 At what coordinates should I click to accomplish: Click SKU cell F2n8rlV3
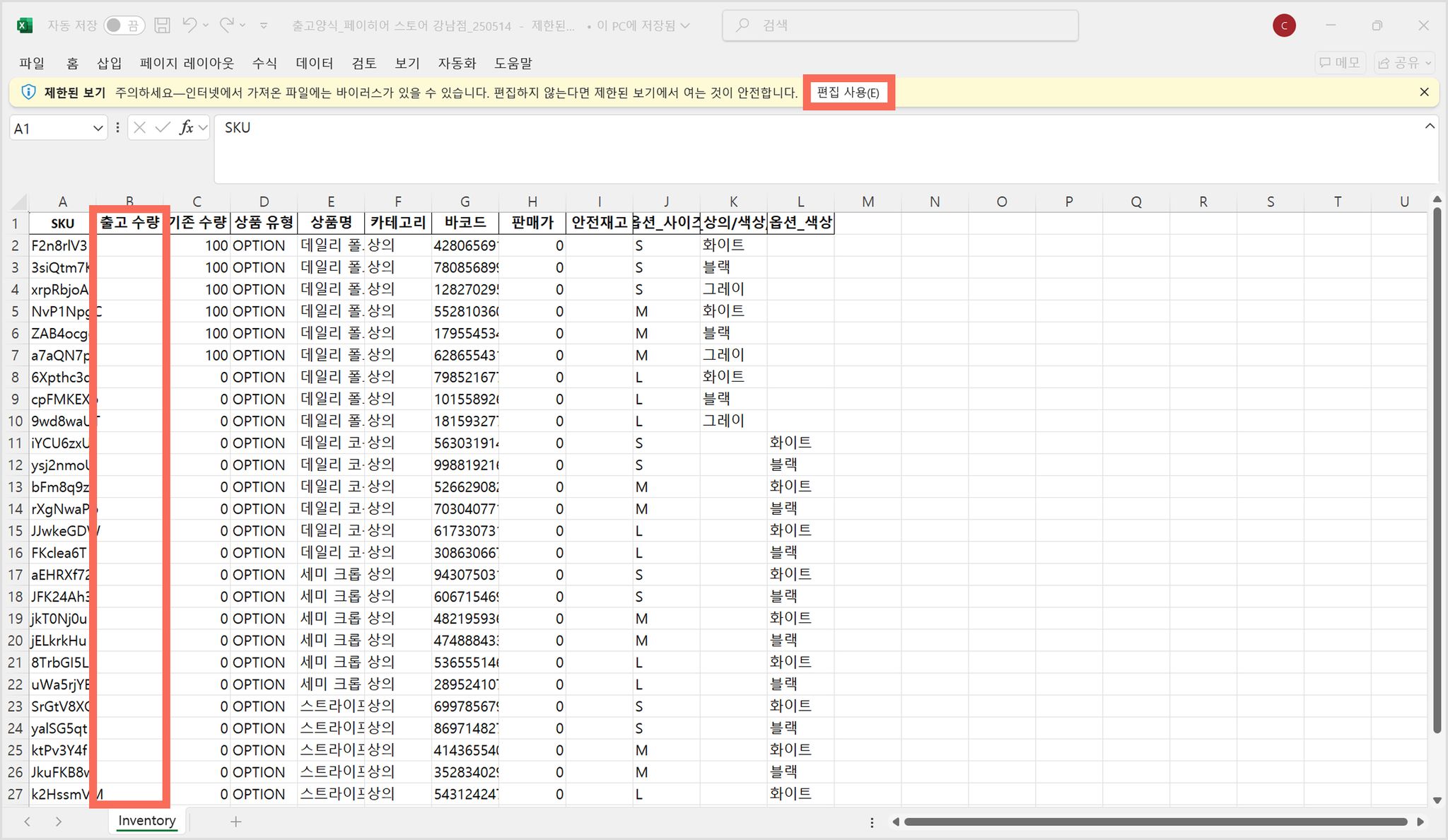(62, 245)
